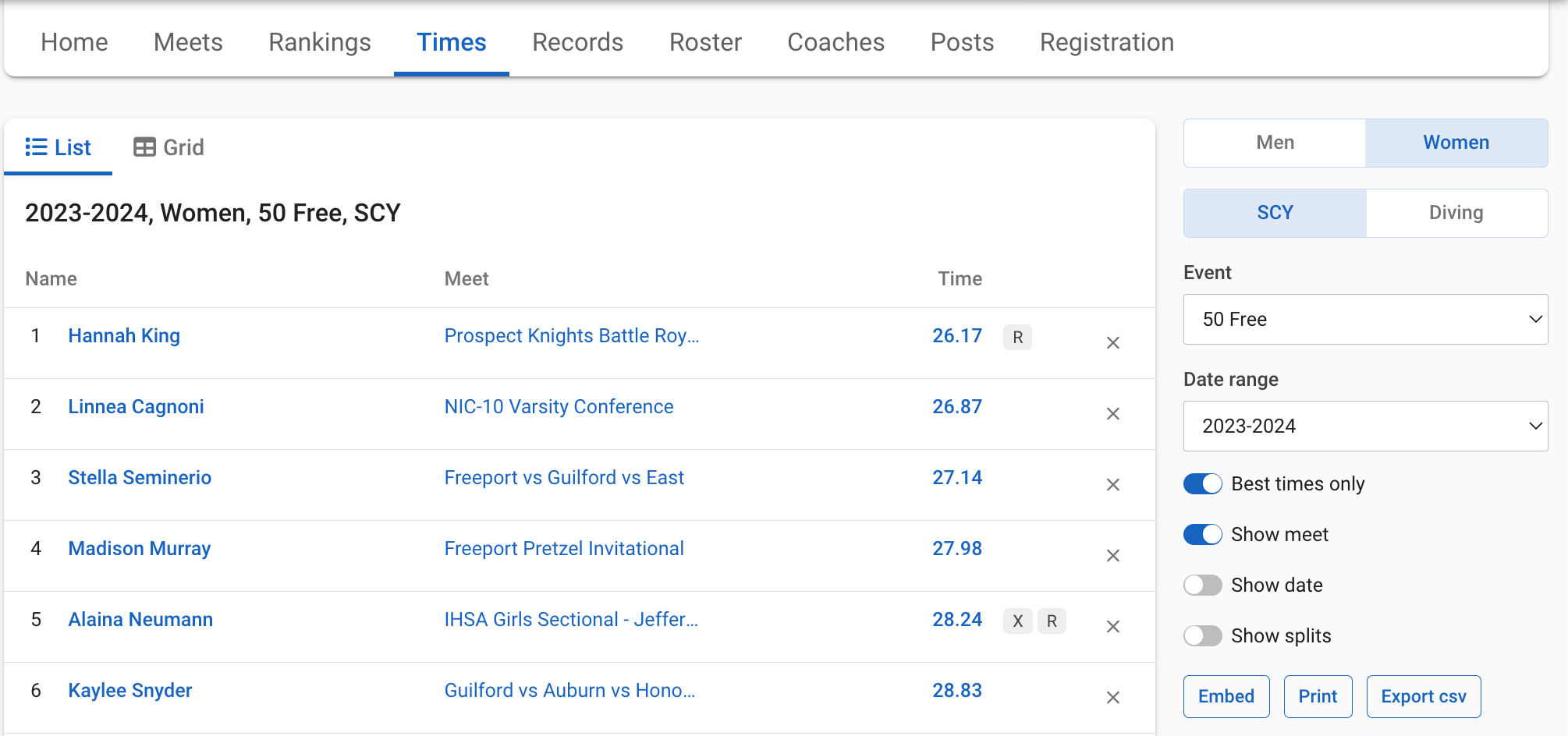Viewport: 1568px width, 736px height.
Task: Expand the Date range 2023-2024 dropdown
Action: click(x=1365, y=426)
